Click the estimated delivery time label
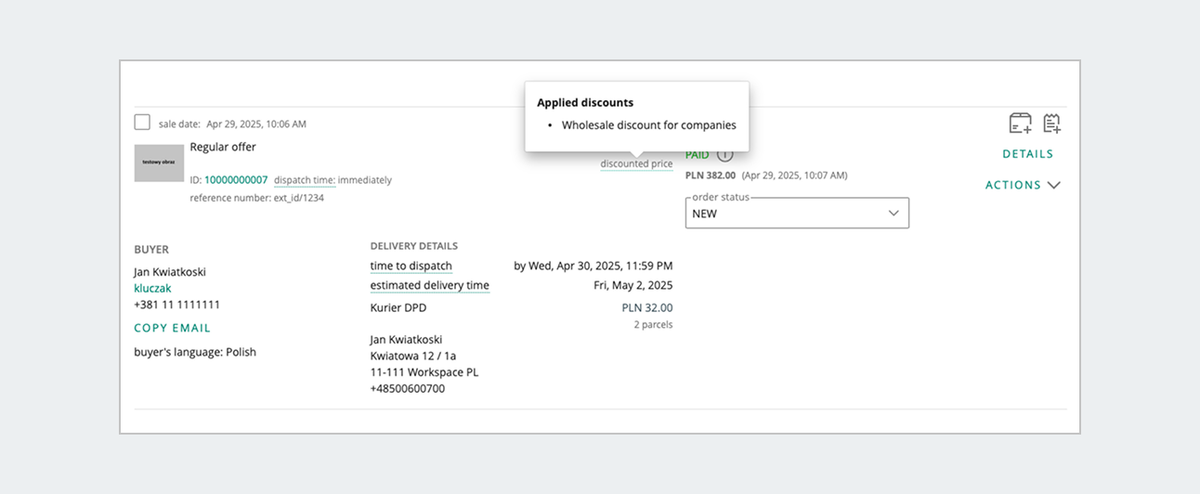The width and height of the screenshot is (1200, 494). pyautogui.click(x=430, y=286)
